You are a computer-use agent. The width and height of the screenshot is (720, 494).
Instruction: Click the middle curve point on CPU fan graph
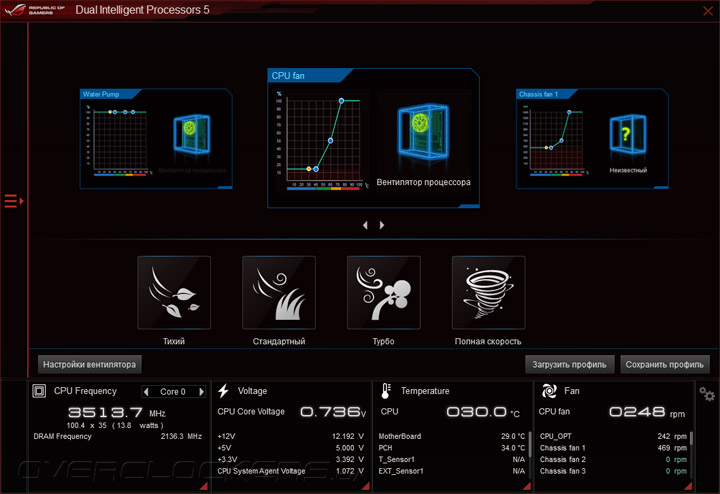[x=330, y=140]
